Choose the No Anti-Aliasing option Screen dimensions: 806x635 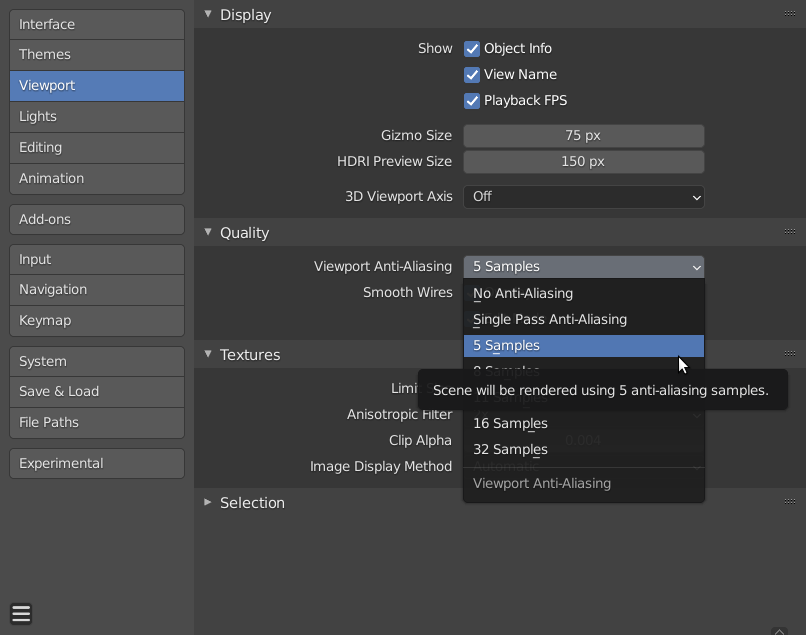[x=522, y=293]
